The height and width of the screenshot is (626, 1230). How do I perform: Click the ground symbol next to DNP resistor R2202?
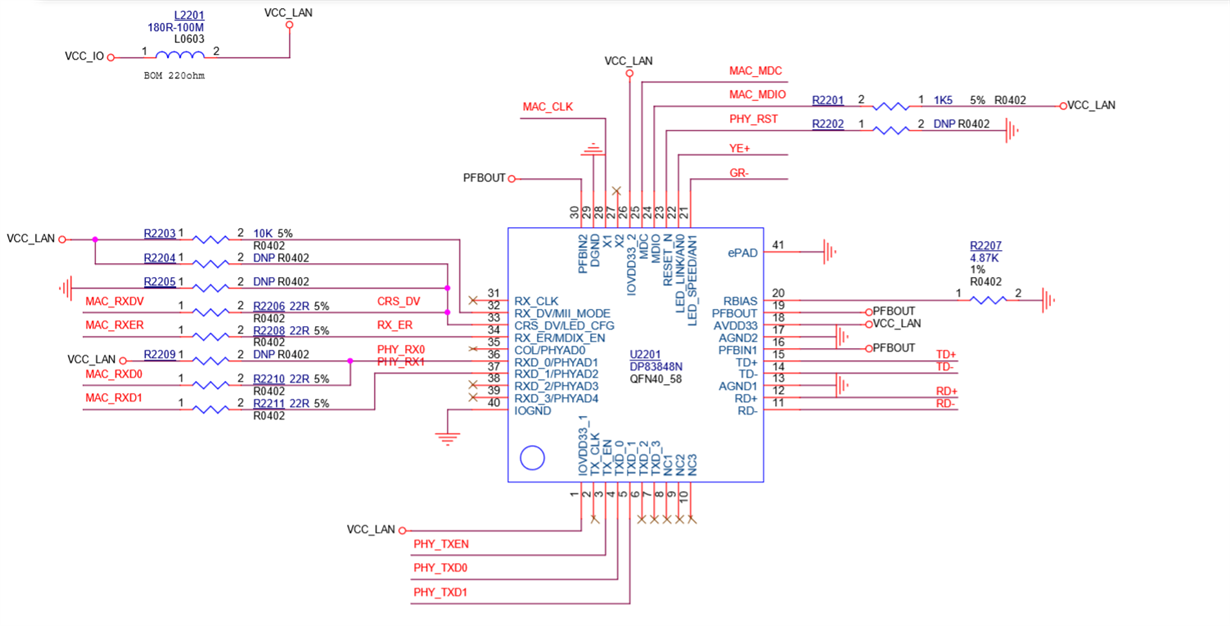click(x=1011, y=128)
